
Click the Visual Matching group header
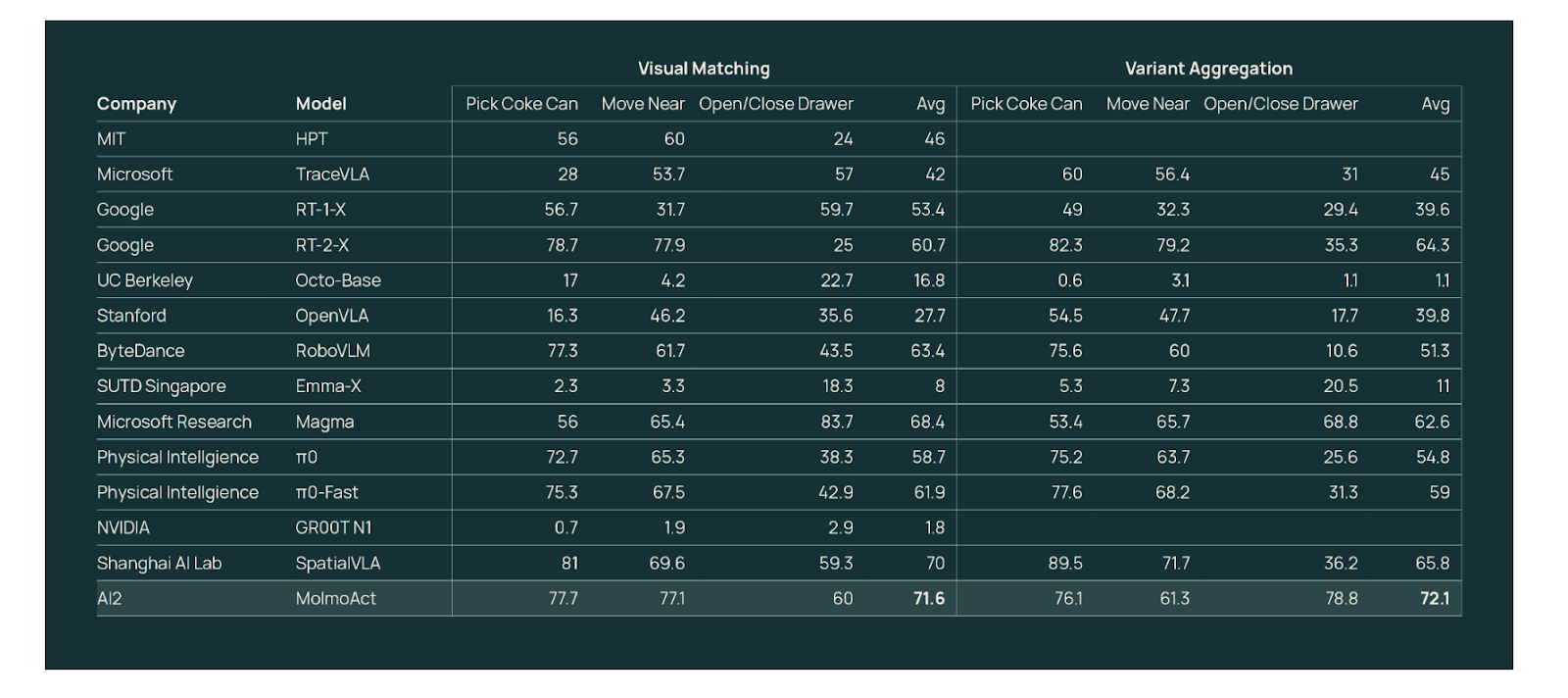click(x=704, y=69)
